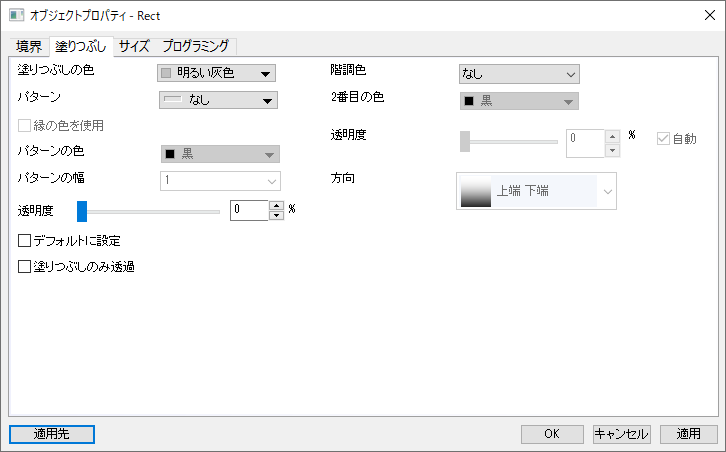This screenshot has width=726, height=452.
Task: Check the 塗りつぶしのみ透過 checkbox
Action: 24,267
